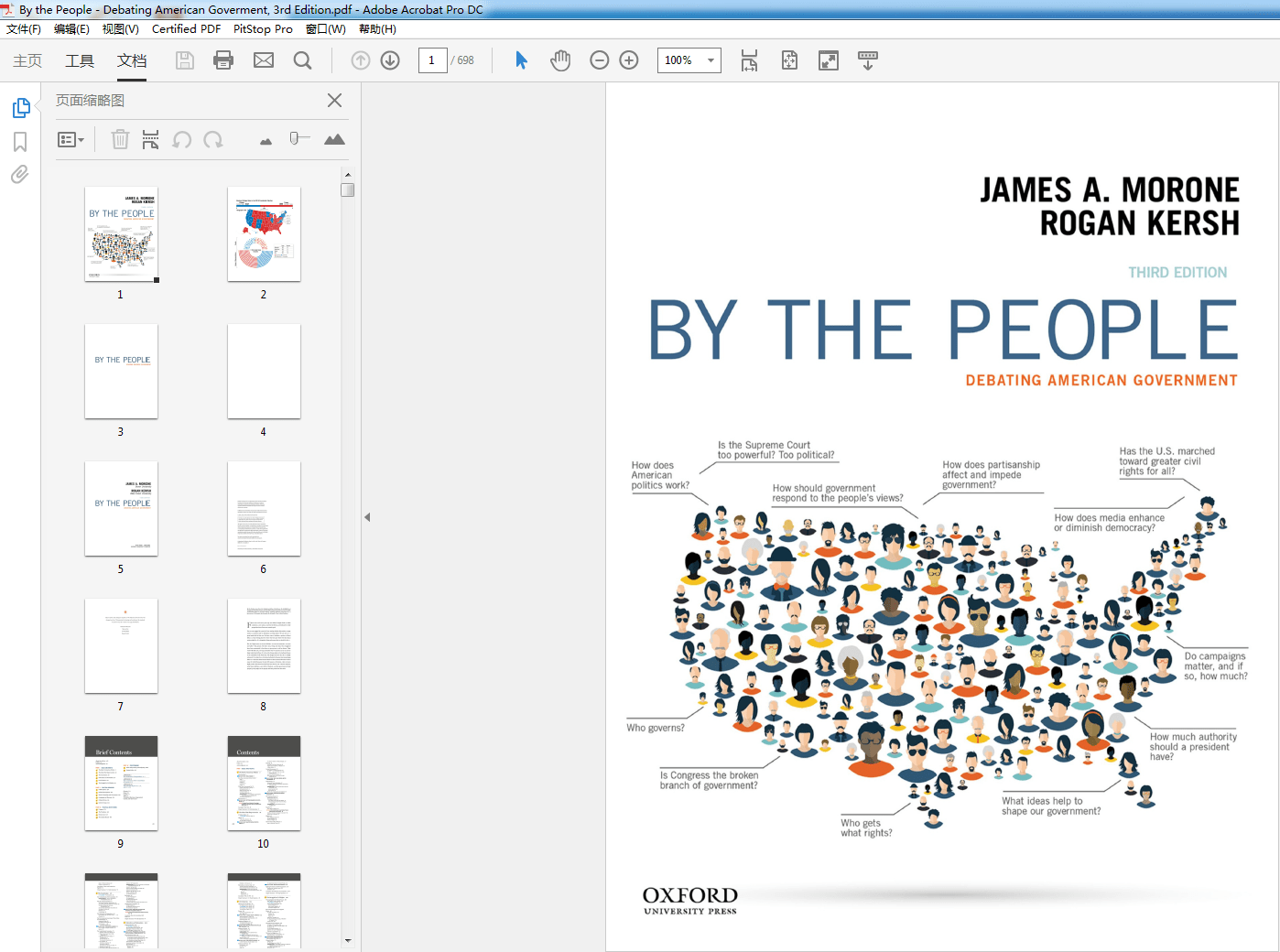1280x952 pixels.
Task: Switch to 主页 tab
Action: [27, 60]
